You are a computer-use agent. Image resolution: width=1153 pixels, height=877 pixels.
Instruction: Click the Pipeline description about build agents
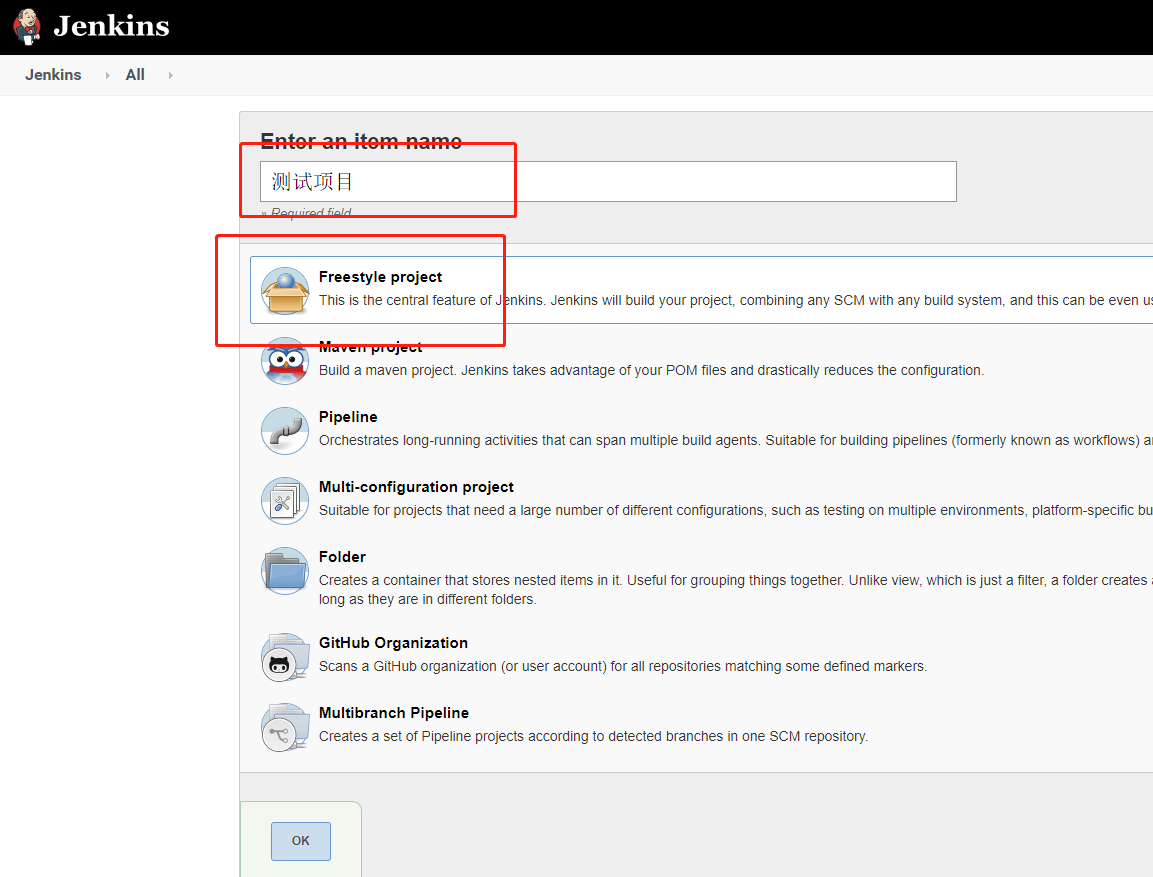point(735,440)
